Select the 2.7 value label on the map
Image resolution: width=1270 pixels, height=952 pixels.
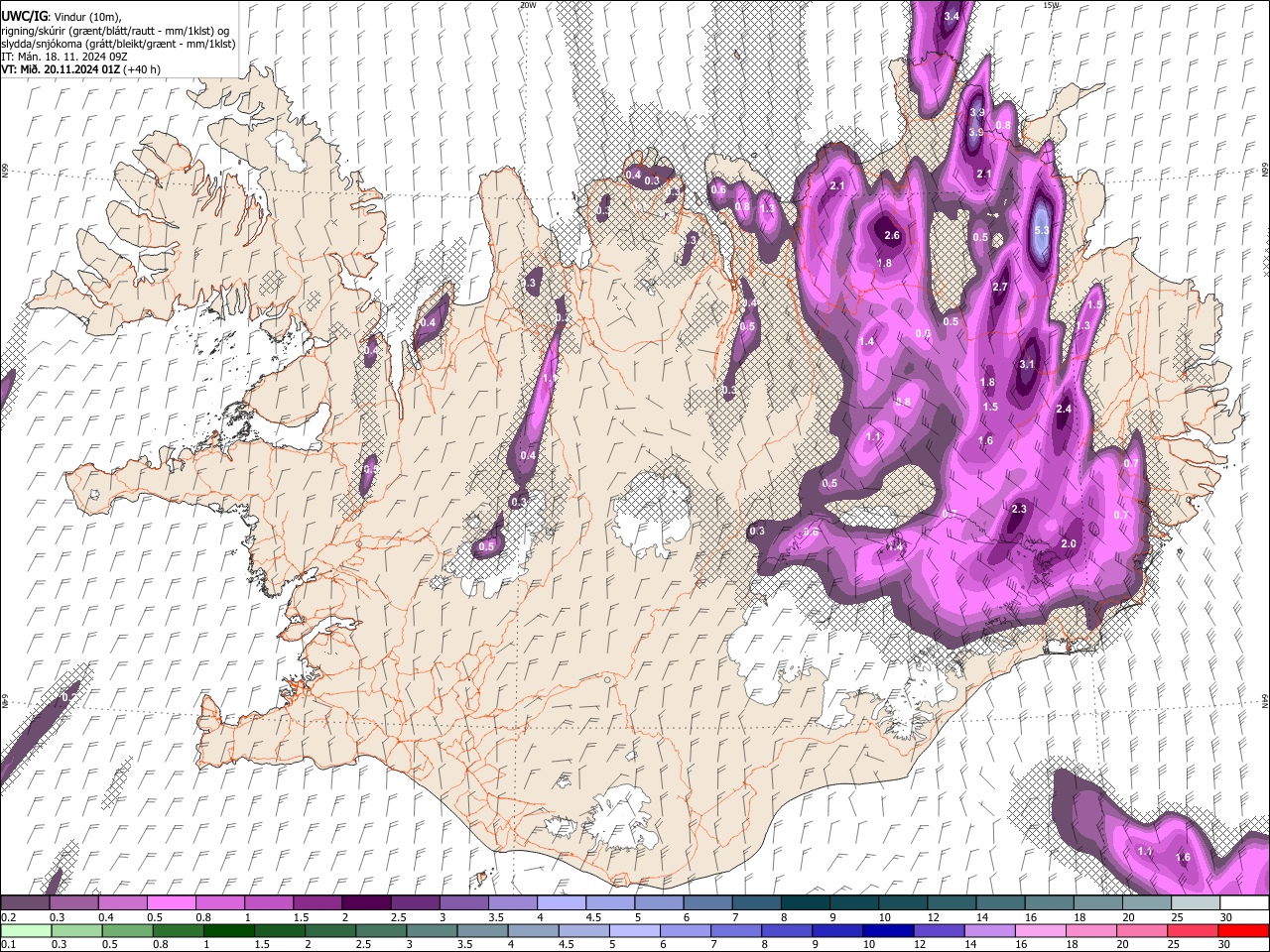point(1000,288)
